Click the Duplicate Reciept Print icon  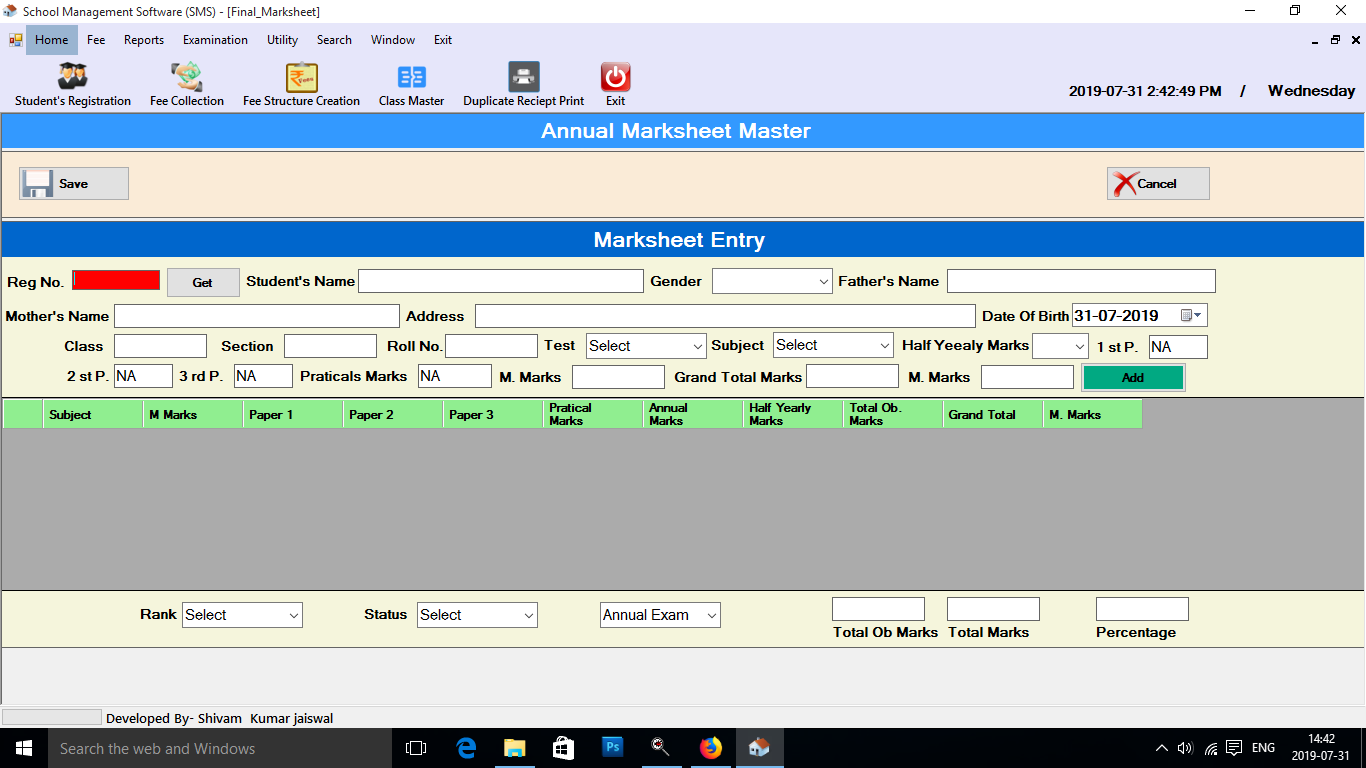click(x=524, y=84)
